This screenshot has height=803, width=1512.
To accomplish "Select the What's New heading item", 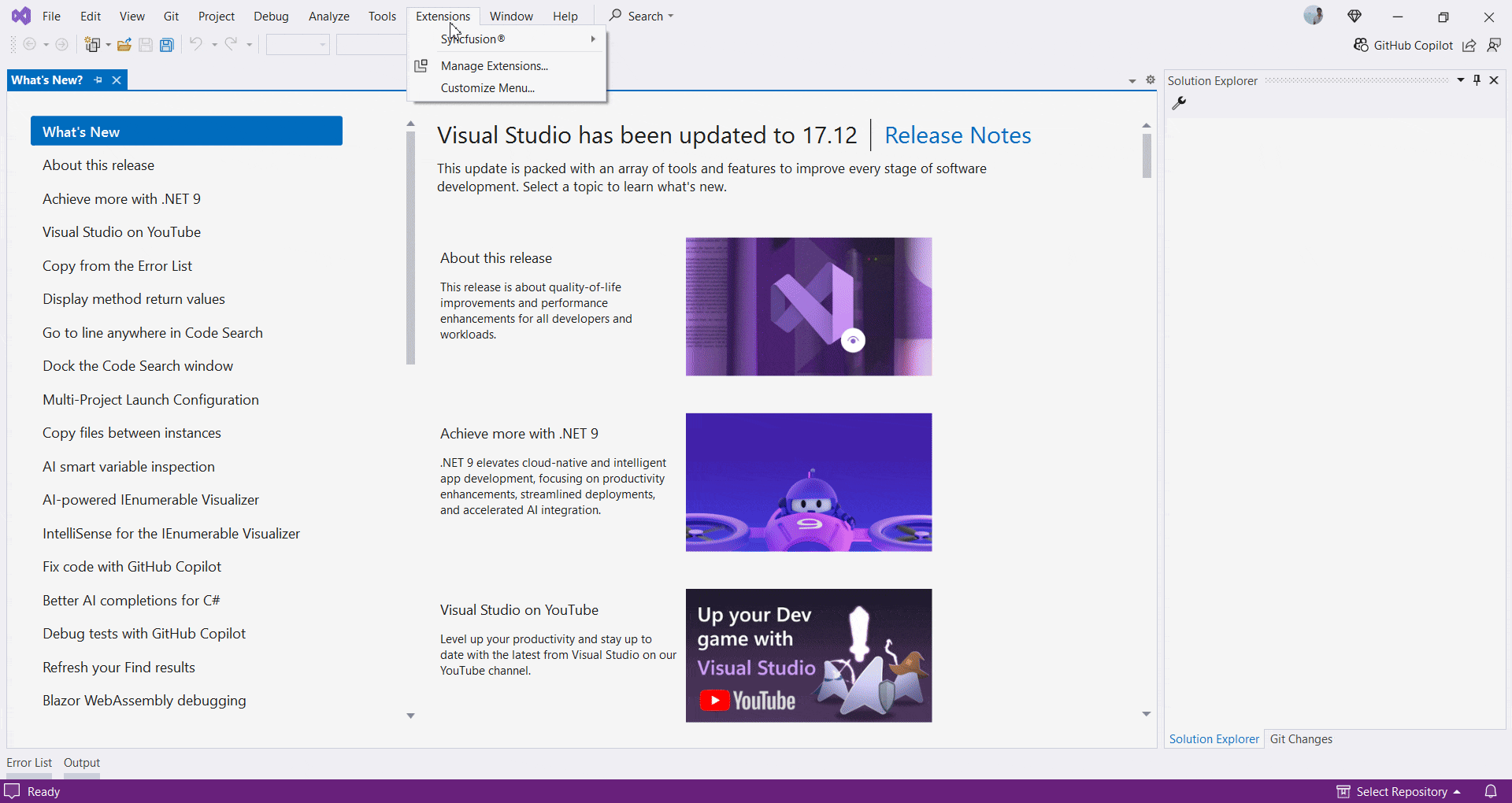I will point(187,131).
